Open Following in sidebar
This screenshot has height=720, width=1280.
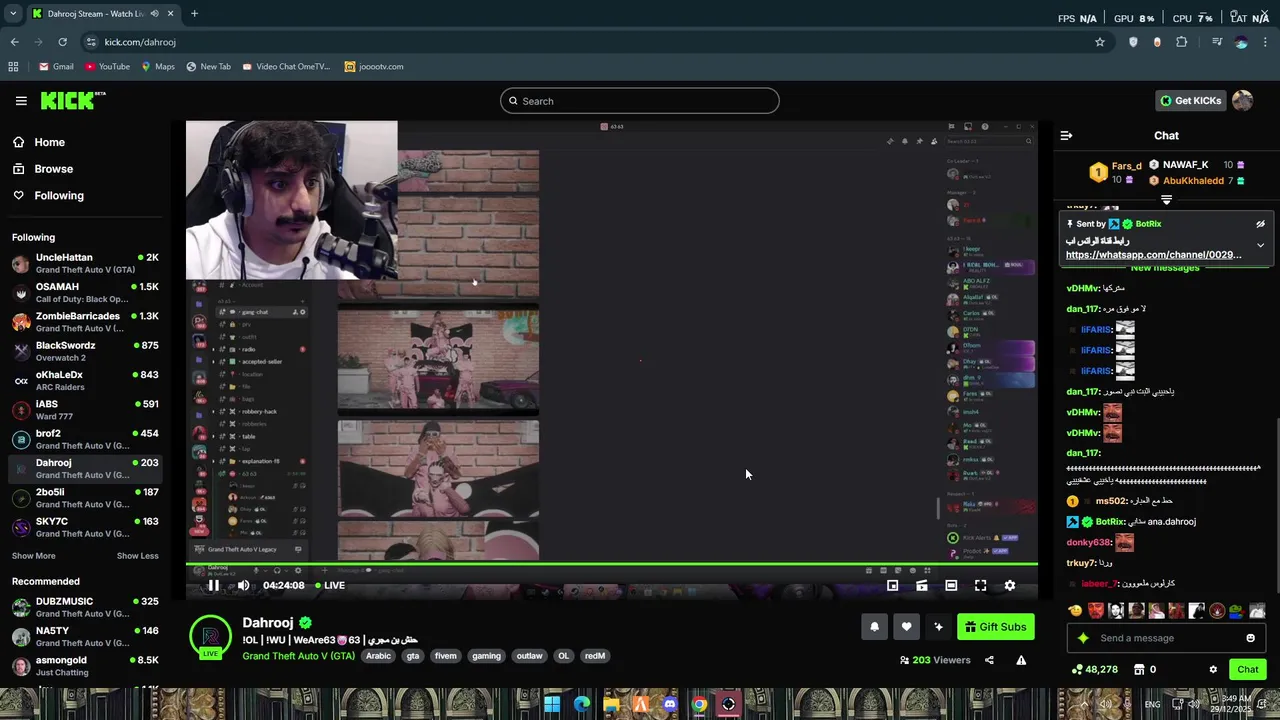59,196
